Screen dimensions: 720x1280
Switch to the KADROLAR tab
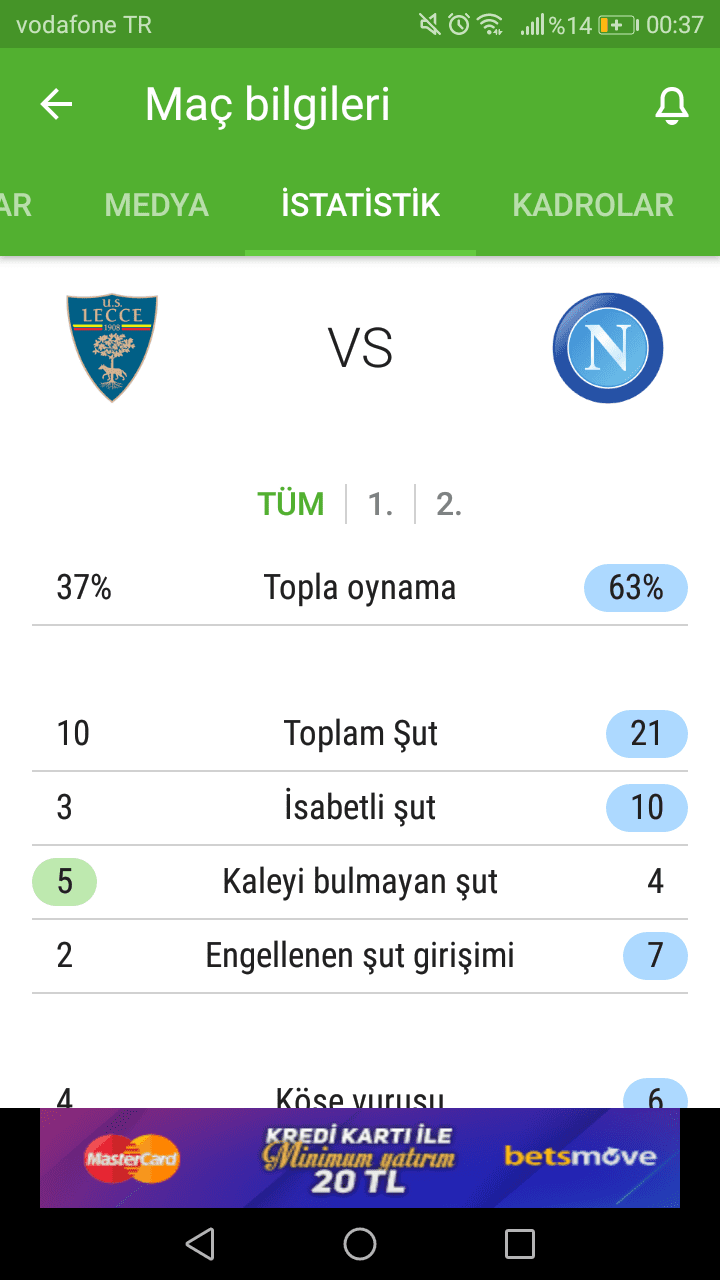593,205
